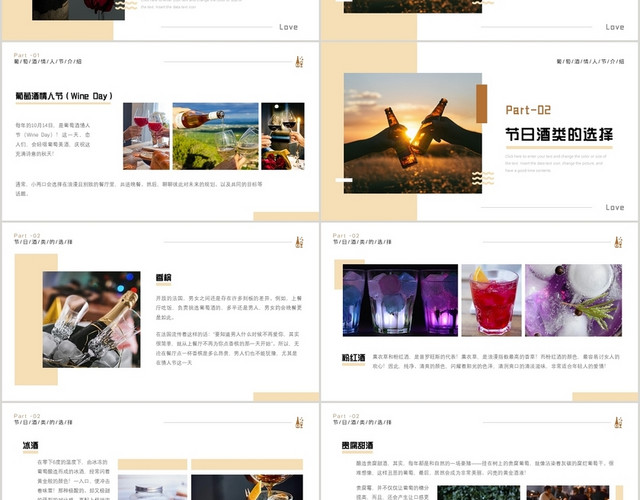The width and height of the screenshot is (640, 500).
Task: Click Love text on top-left partial slide
Action: 288,27
